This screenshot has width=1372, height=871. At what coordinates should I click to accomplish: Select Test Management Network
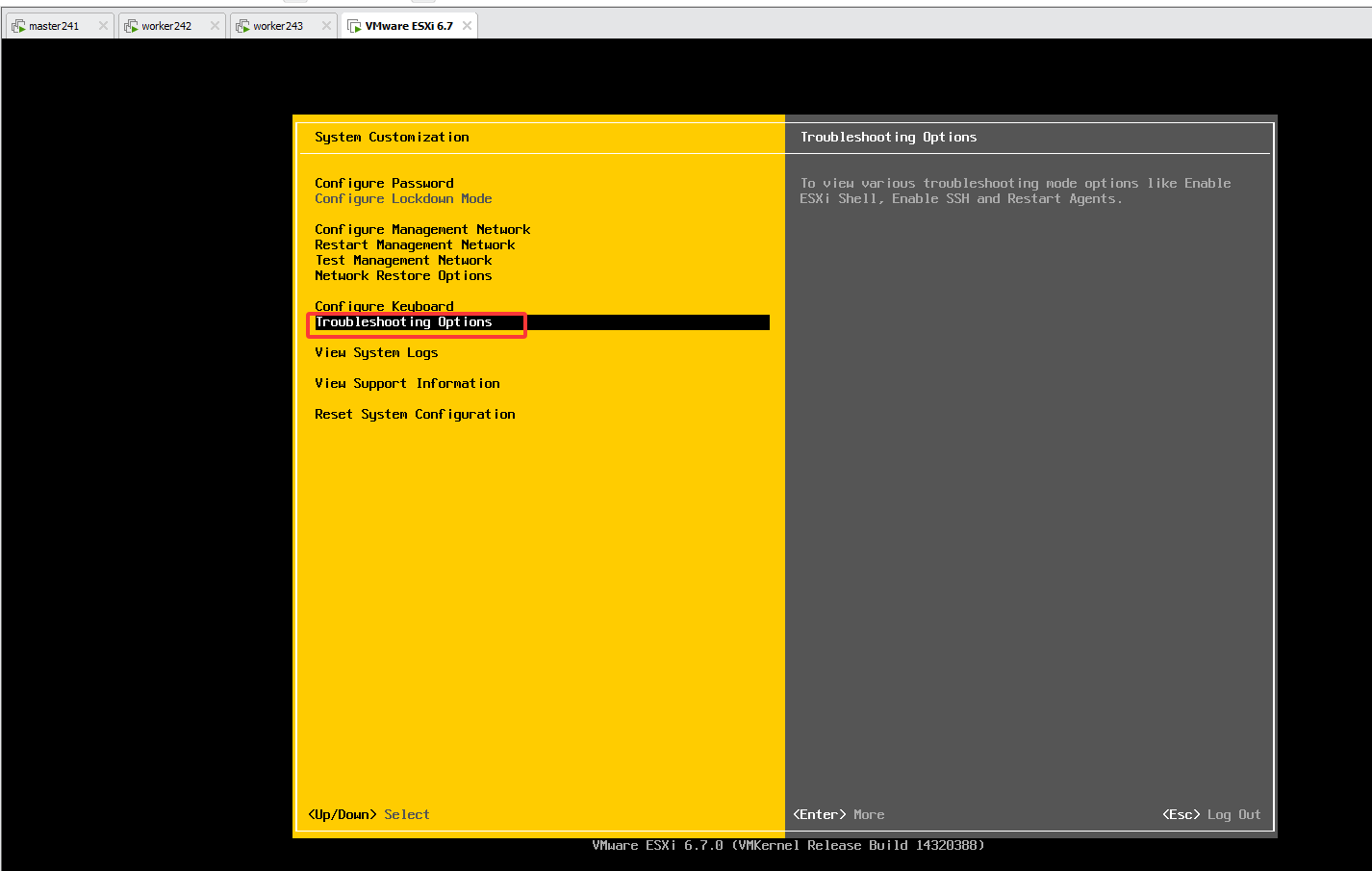(403, 260)
